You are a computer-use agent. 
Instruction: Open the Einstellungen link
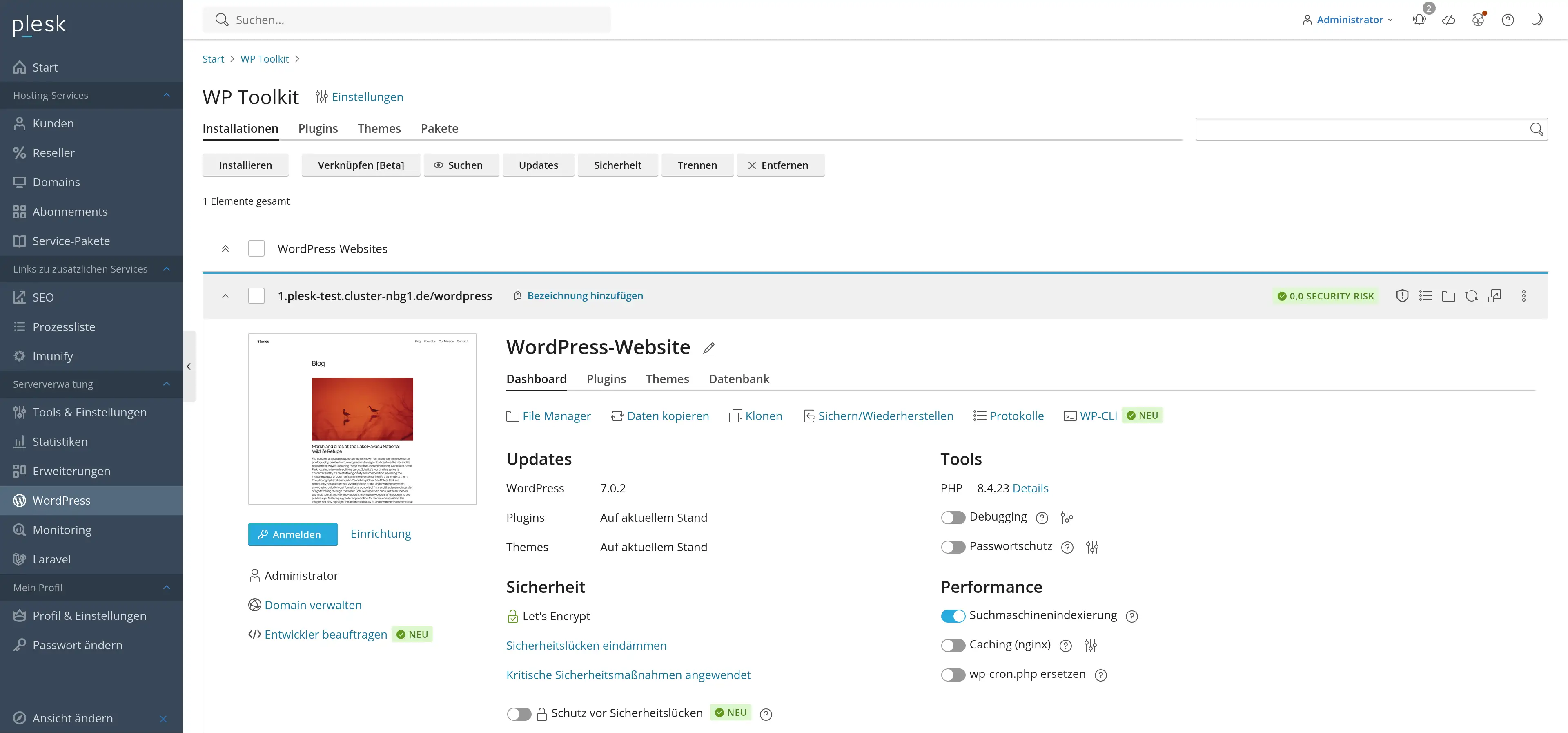(x=359, y=97)
